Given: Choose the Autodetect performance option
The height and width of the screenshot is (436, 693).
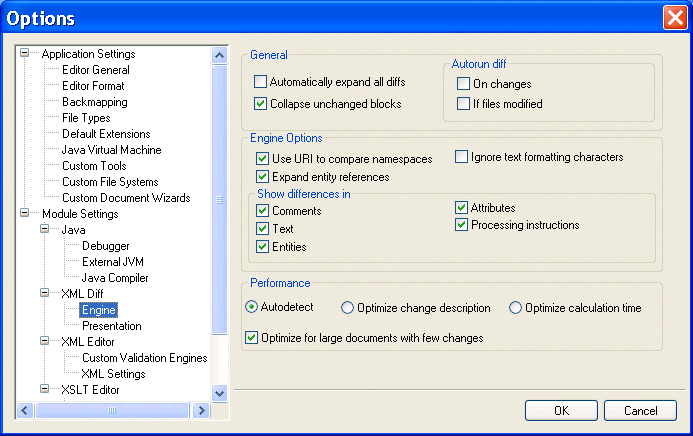Looking at the screenshot, I should tap(252, 308).
